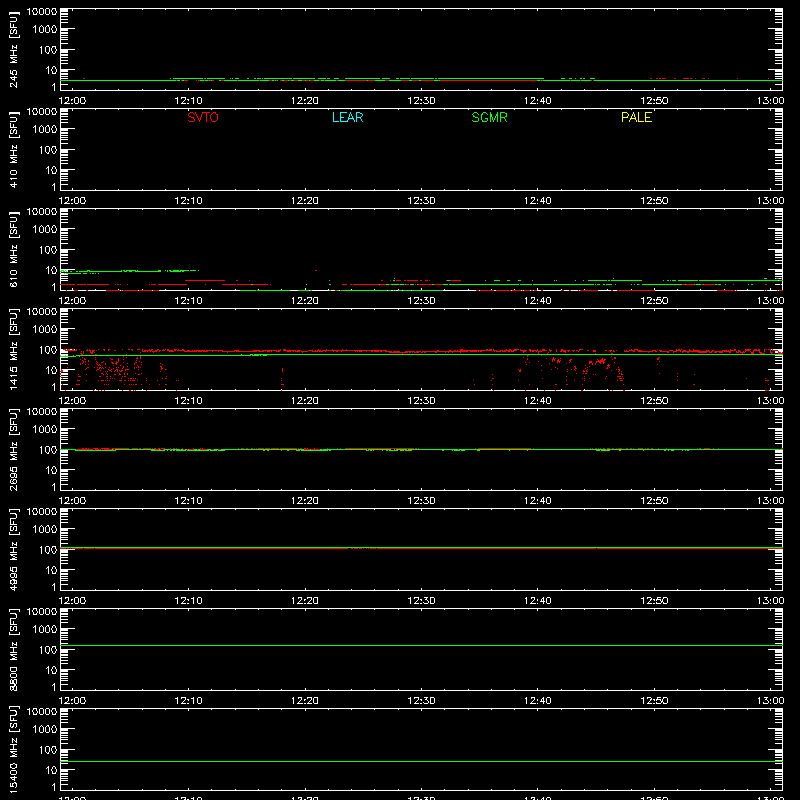Select the 410 MHz [SFU] axis title
Image resolution: width=800 pixels, height=800 pixels.
click(13, 149)
